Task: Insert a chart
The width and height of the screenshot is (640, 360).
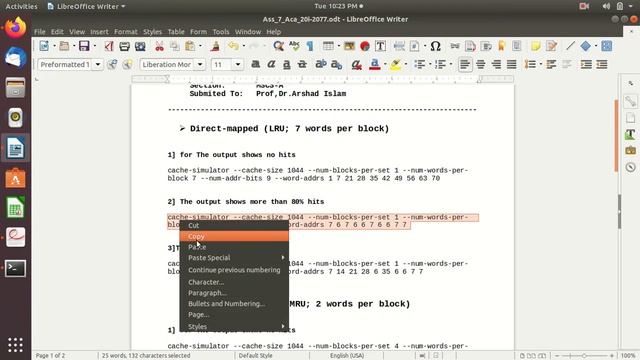Action: click(x=365, y=46)
